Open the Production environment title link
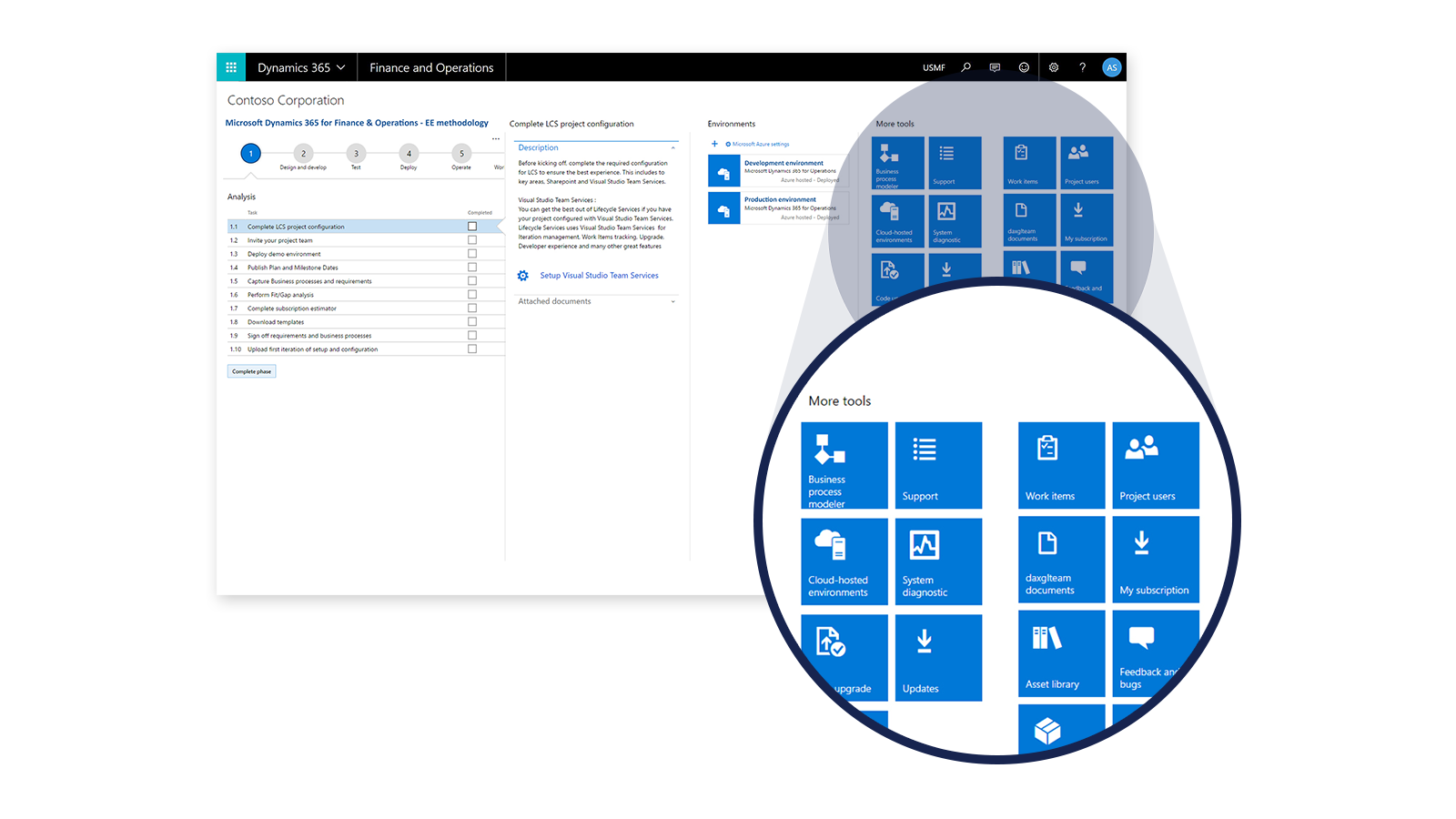This screenshot has width=1456, height=819. click(x=780, y=199)
